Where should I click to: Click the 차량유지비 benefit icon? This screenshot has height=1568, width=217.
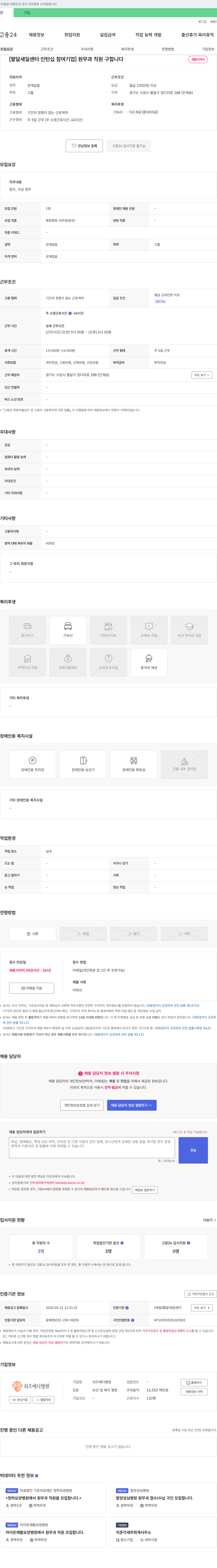click(x=108, y=630)
